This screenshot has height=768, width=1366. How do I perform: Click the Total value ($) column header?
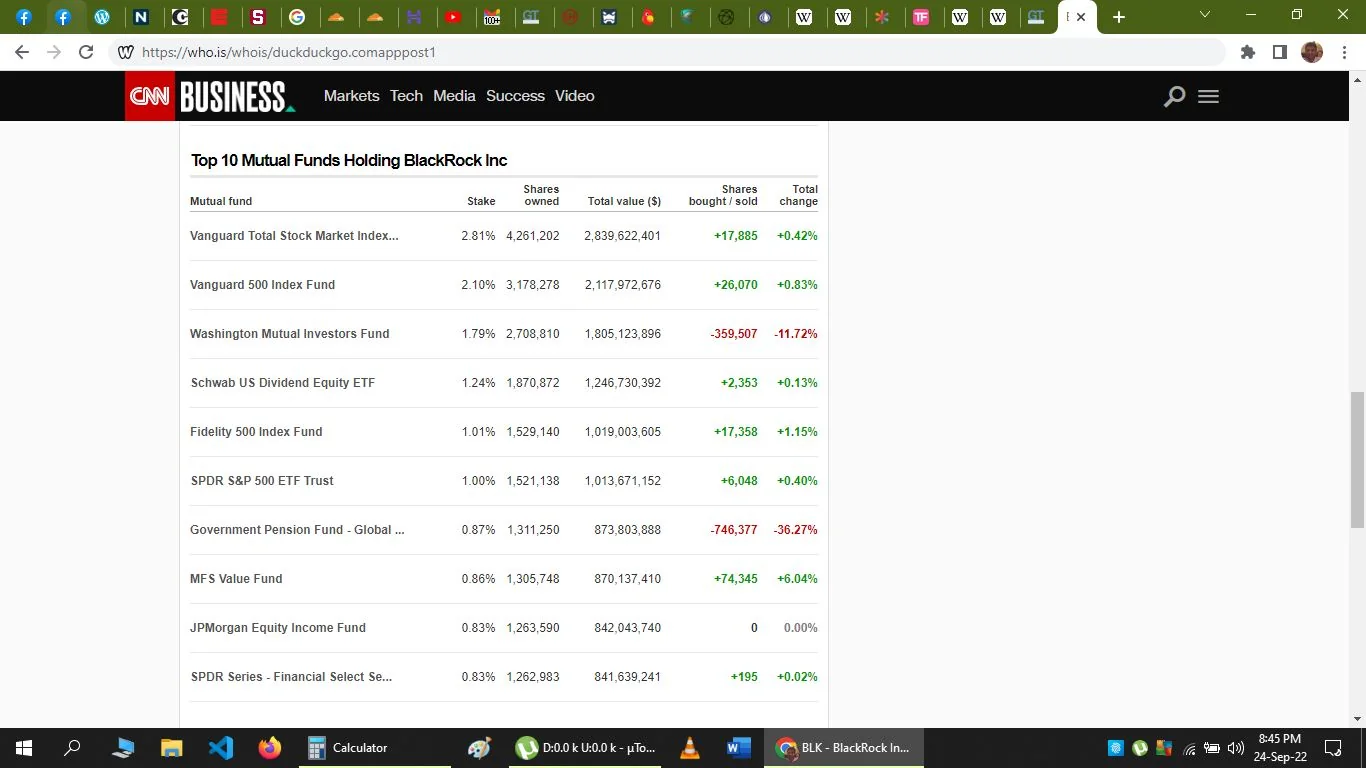[x=624, y=201]
